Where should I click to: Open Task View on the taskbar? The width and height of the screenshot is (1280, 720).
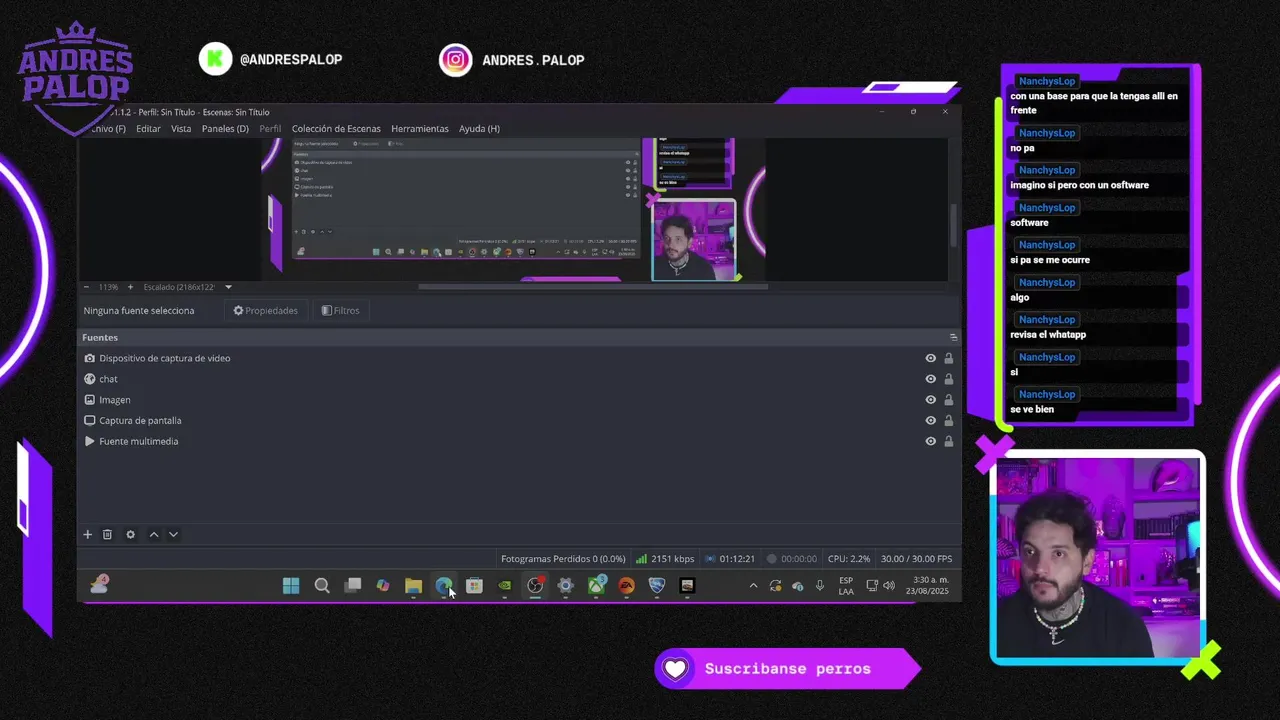[353, 586]
